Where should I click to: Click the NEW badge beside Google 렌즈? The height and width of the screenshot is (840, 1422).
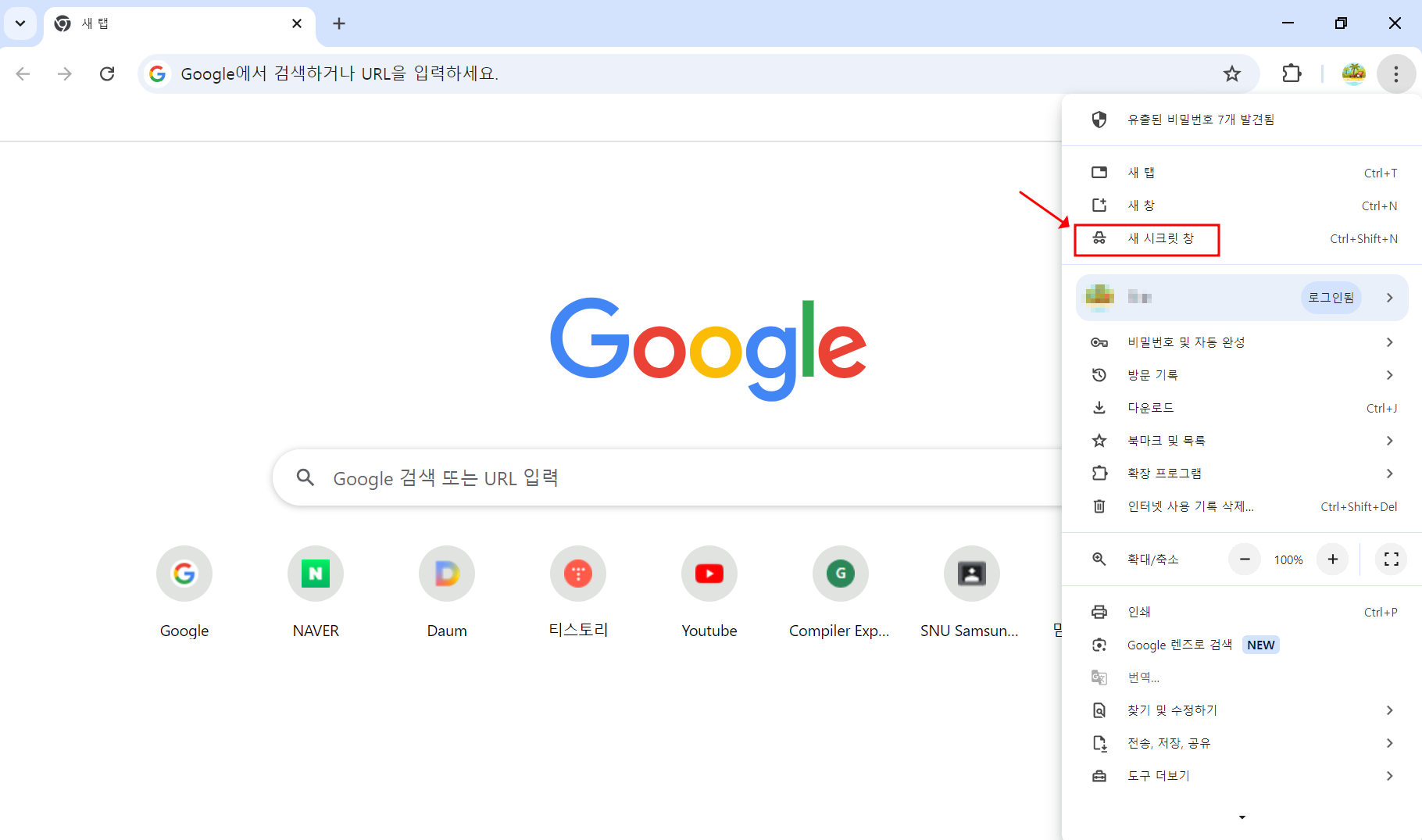(x=1261, y=645)
